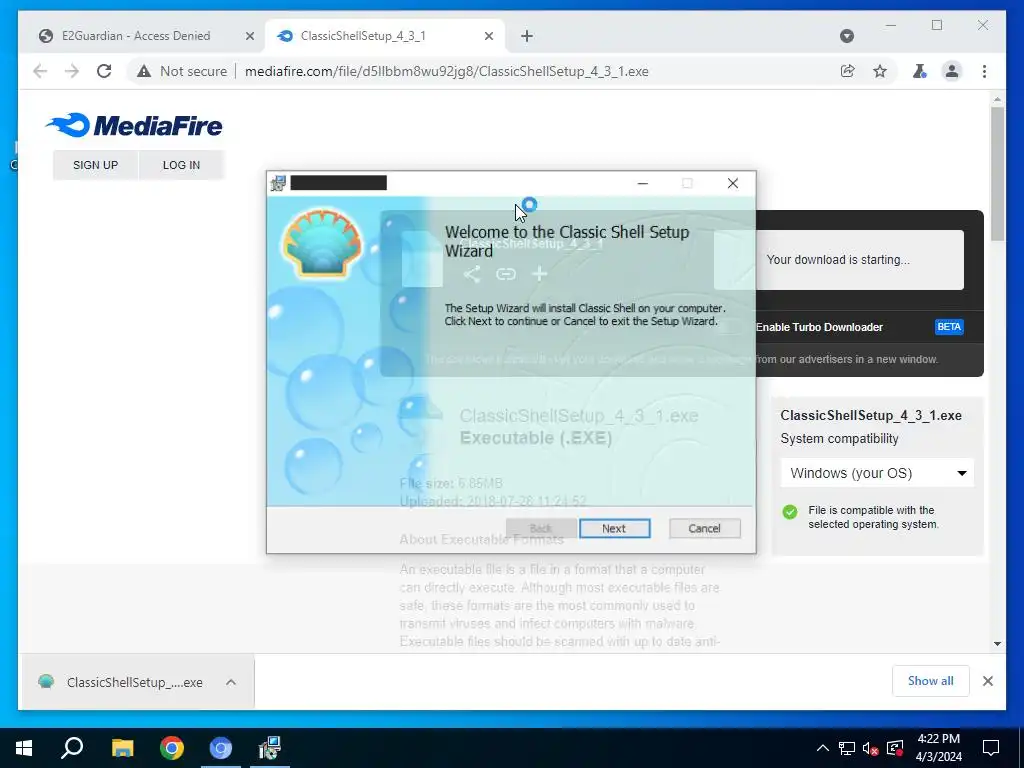Click the MediaFire logo

135,125
